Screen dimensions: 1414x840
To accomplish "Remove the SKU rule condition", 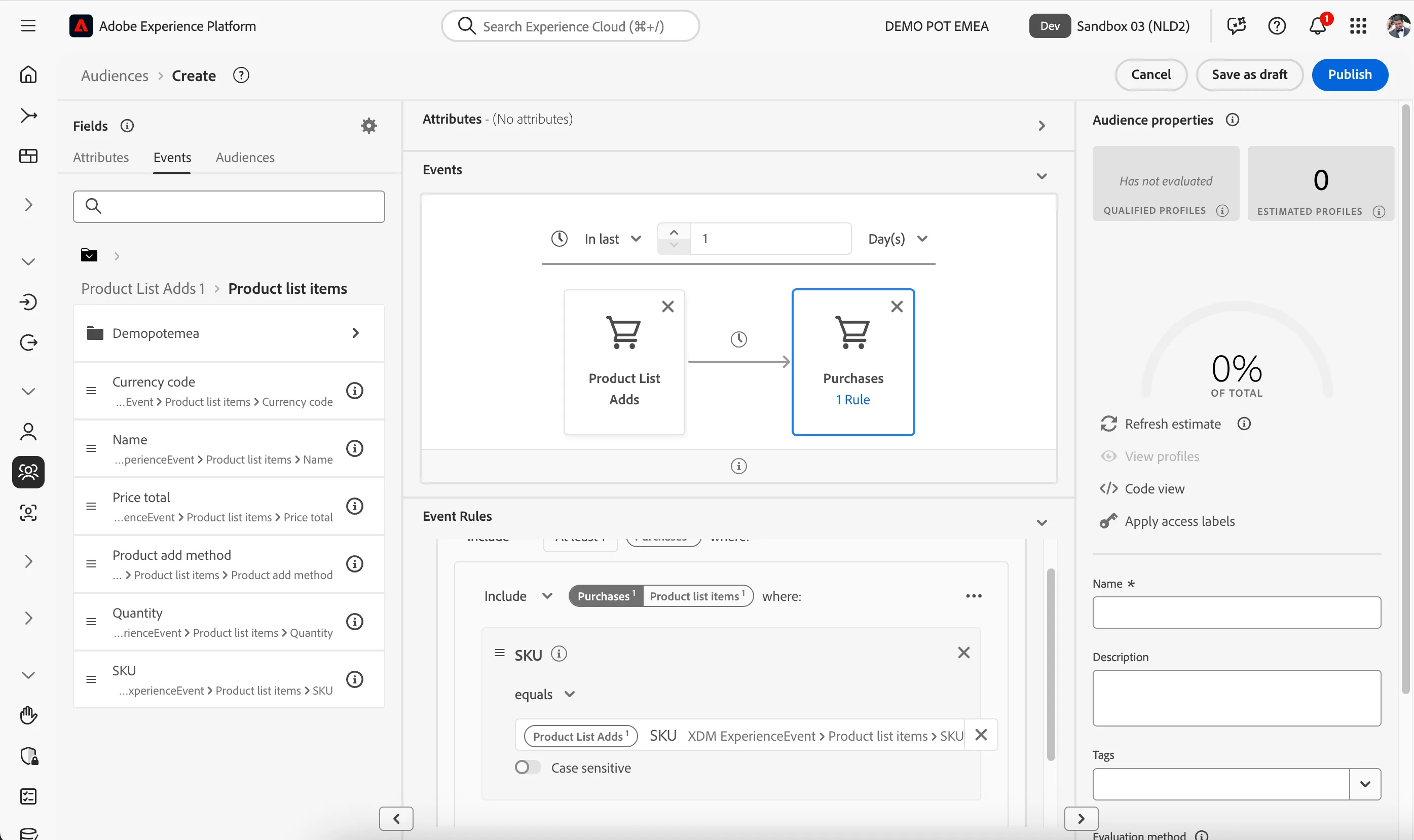I will tap(963, 653).
